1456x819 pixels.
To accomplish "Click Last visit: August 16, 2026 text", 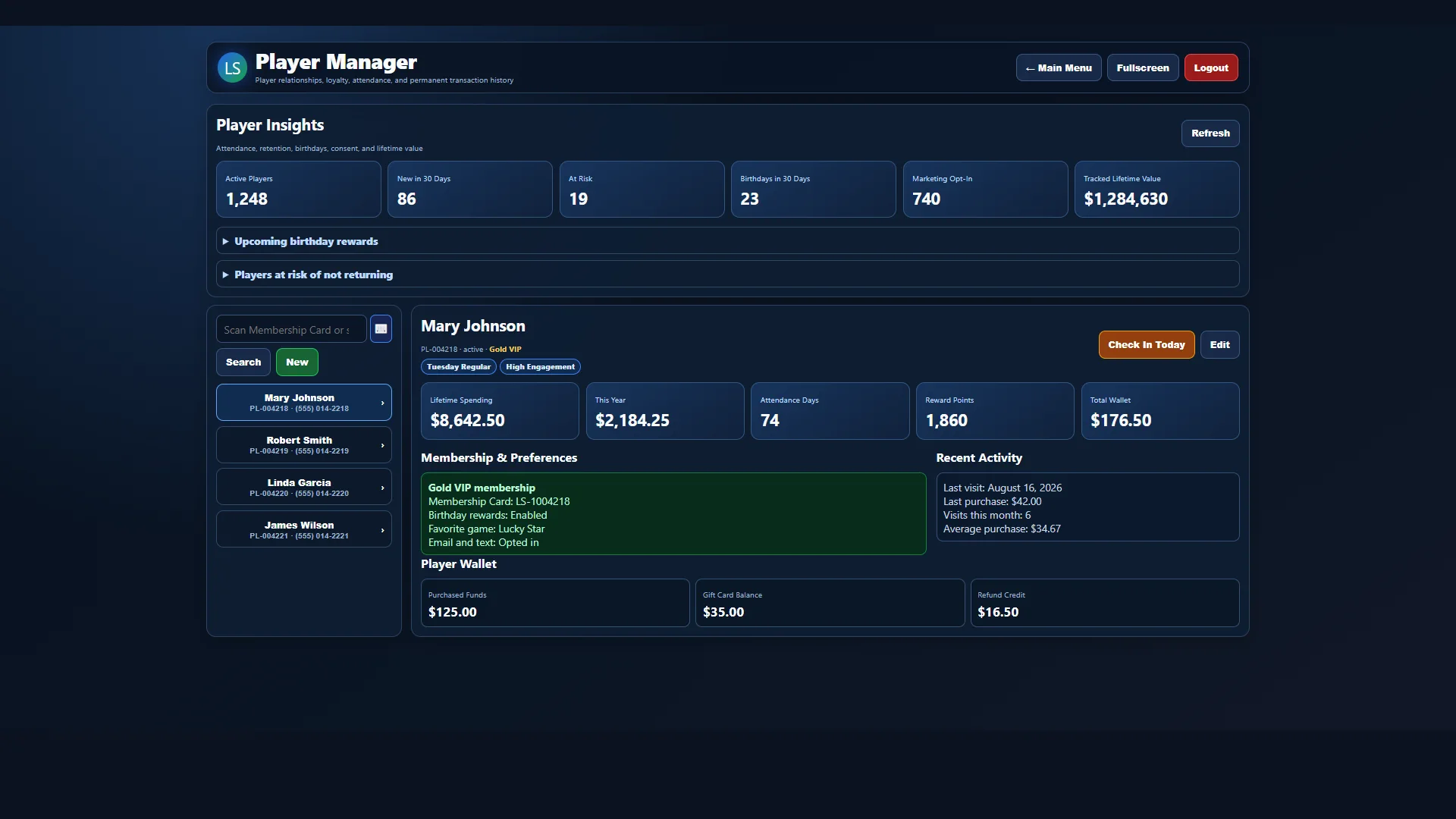I will point(1003,488).
